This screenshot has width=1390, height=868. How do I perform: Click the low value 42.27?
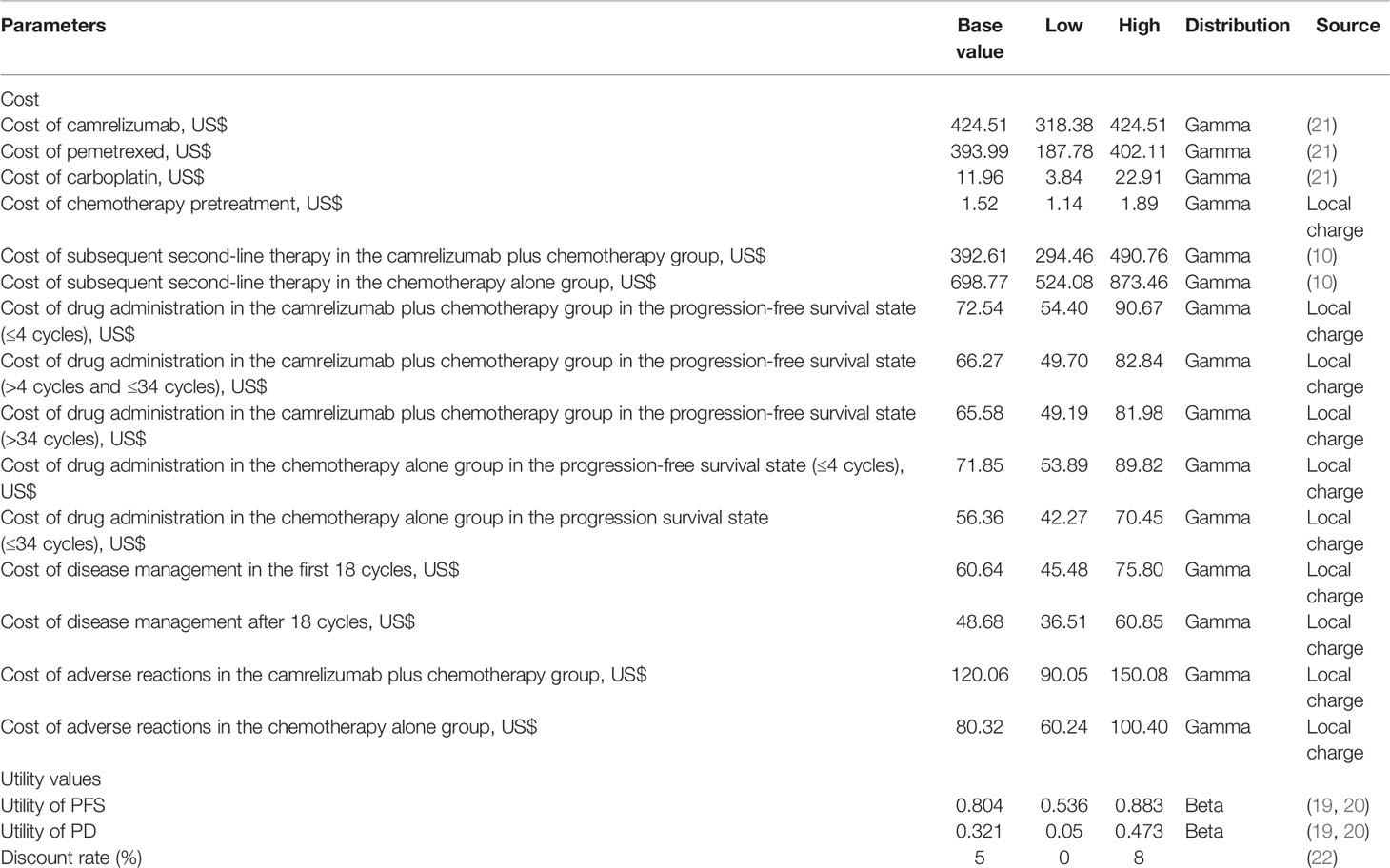[1063, 518]
